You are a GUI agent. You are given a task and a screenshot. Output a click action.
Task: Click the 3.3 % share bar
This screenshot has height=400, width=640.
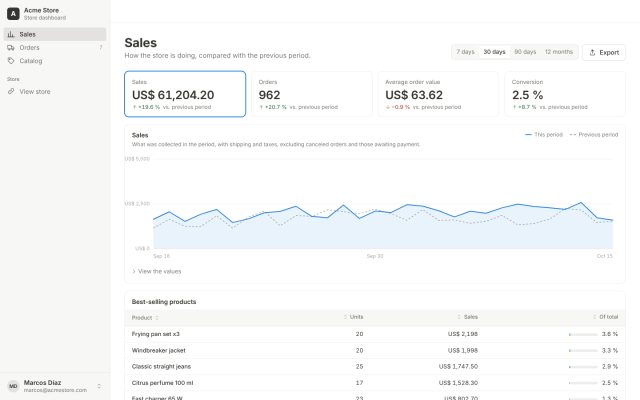583,351
